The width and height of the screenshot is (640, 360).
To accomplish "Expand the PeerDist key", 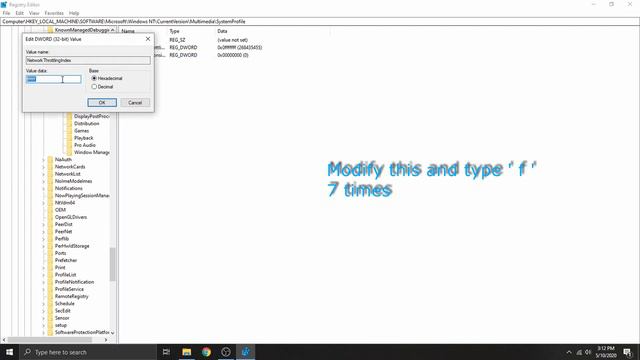I will click(x=44, y=224).
